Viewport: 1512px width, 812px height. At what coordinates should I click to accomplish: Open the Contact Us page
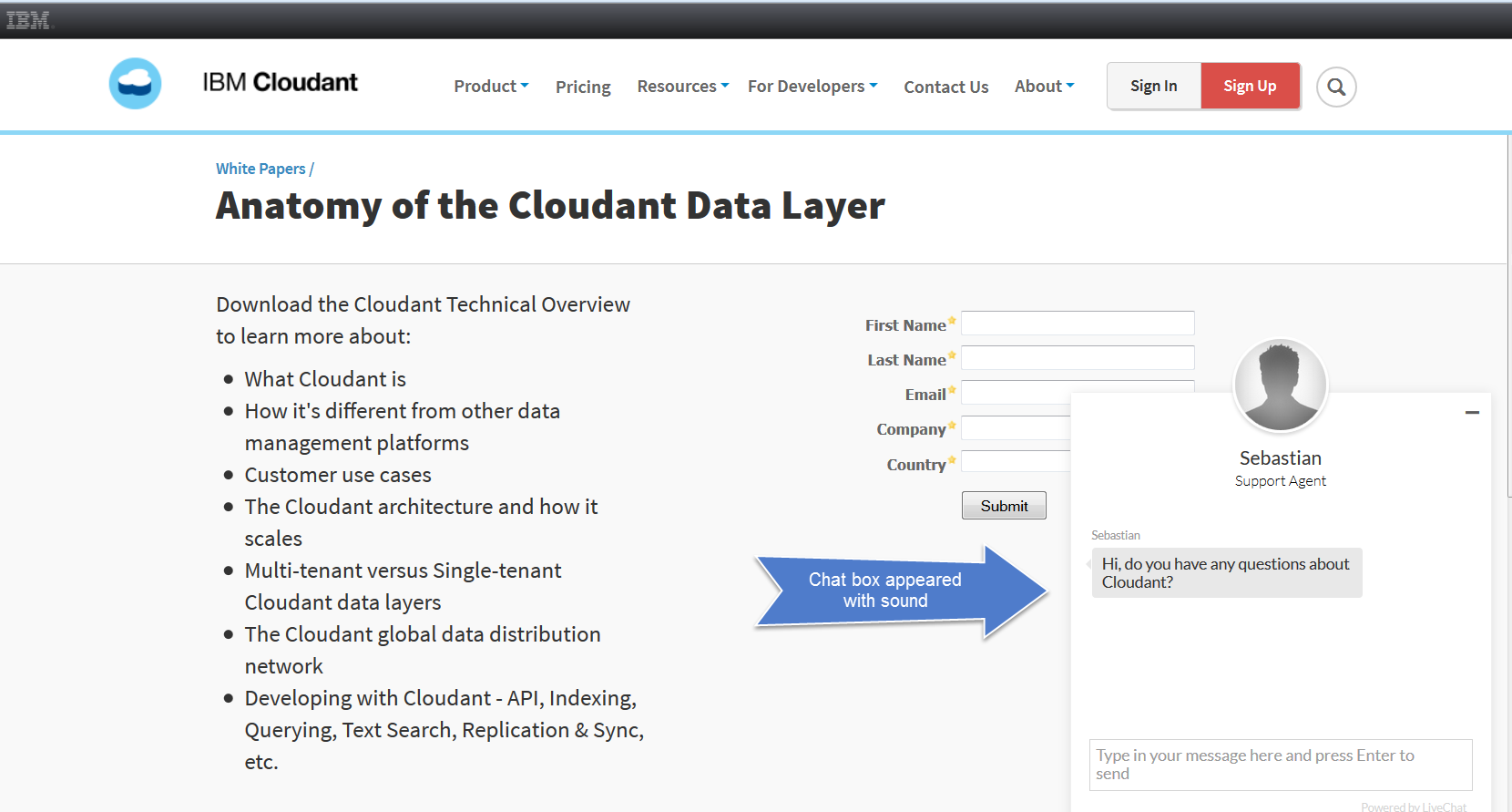tap(945, 87)
